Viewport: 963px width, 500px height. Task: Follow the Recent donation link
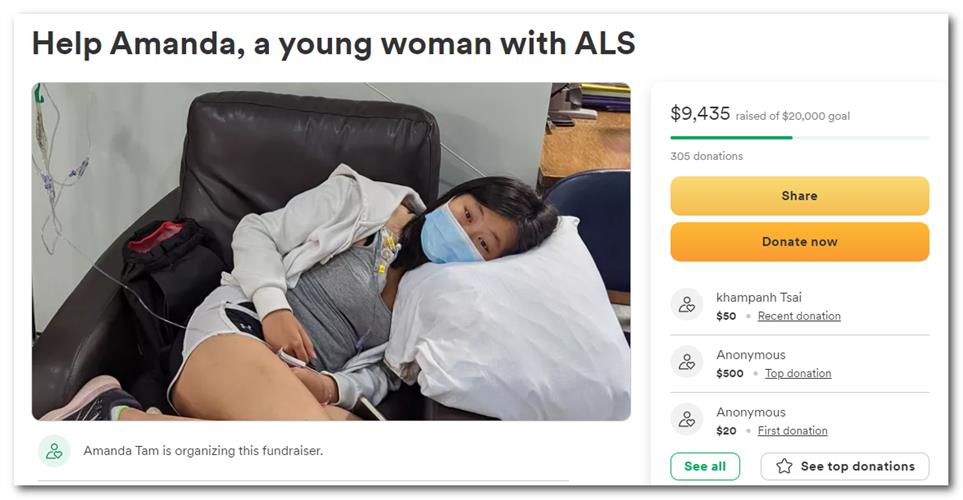[799, 316]
